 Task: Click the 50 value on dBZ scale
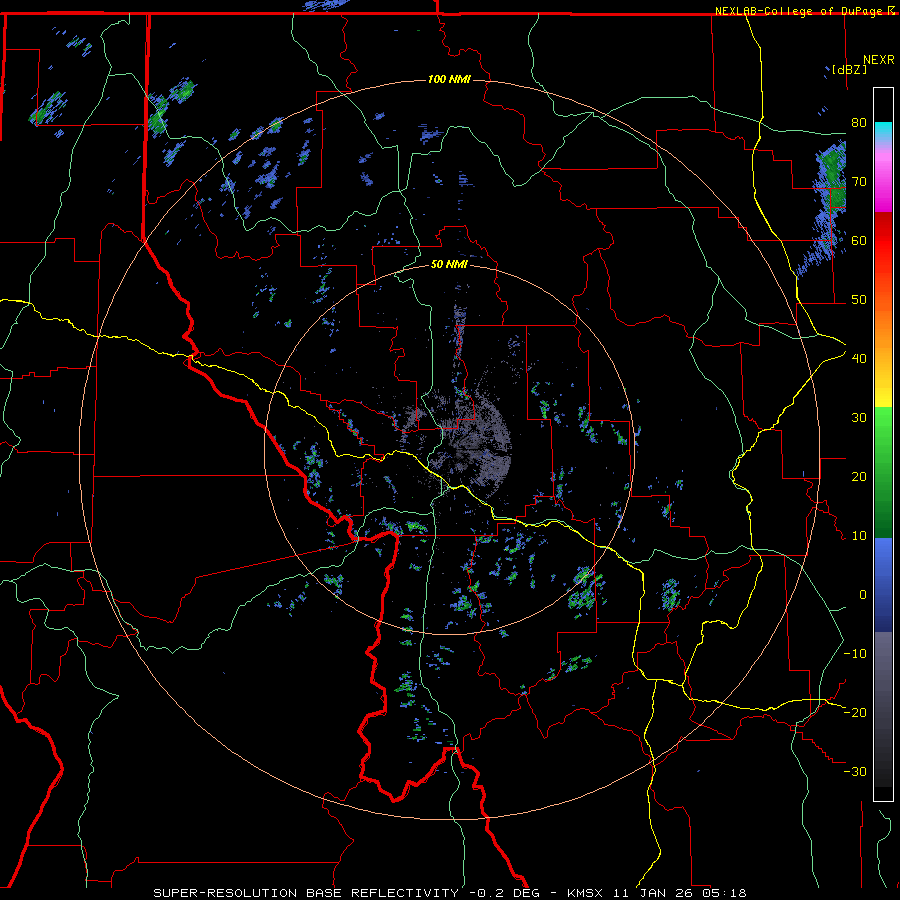pyautogui.click(x=859, y=300)
